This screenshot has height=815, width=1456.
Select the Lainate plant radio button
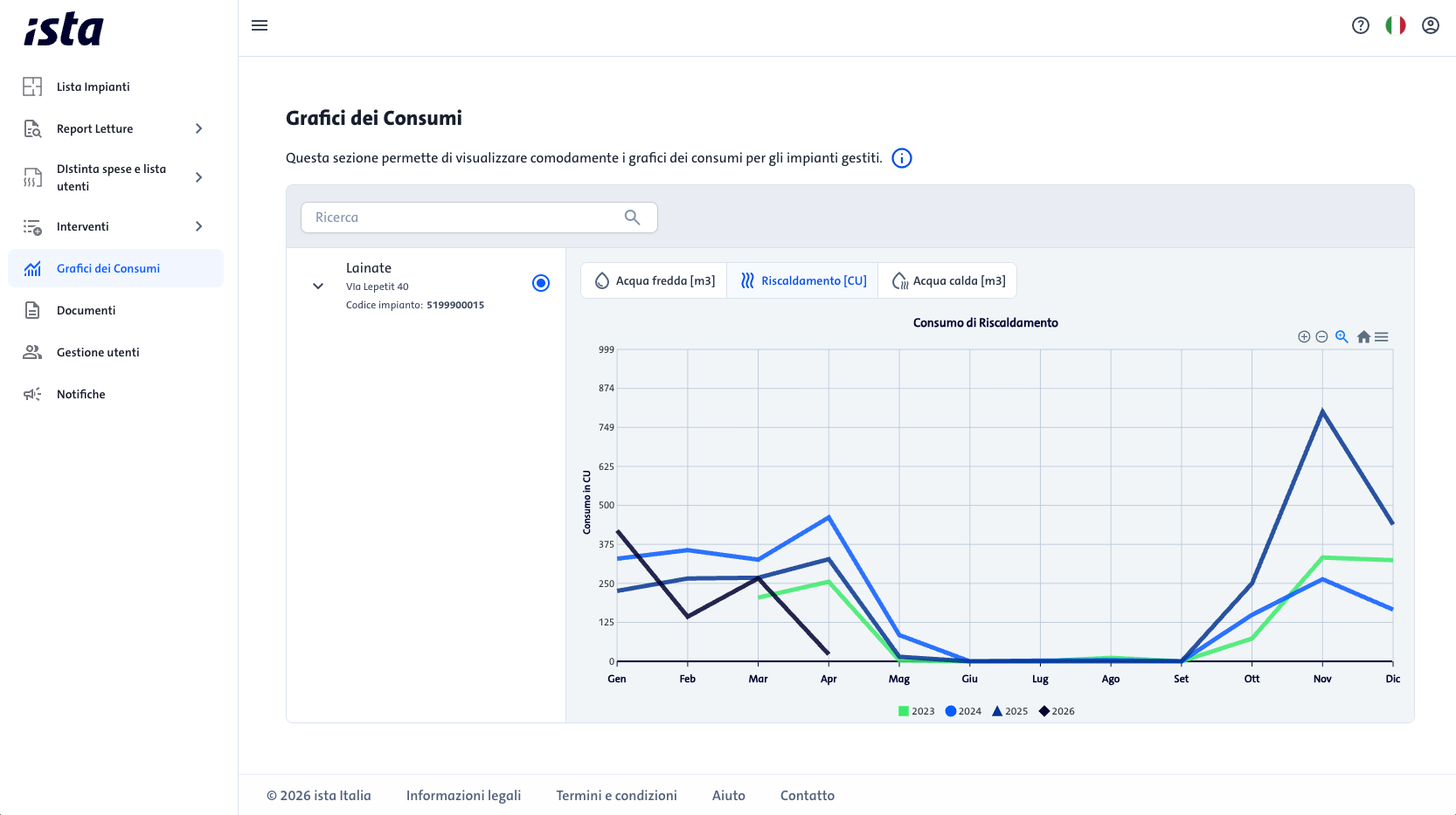tap(541, 283)
